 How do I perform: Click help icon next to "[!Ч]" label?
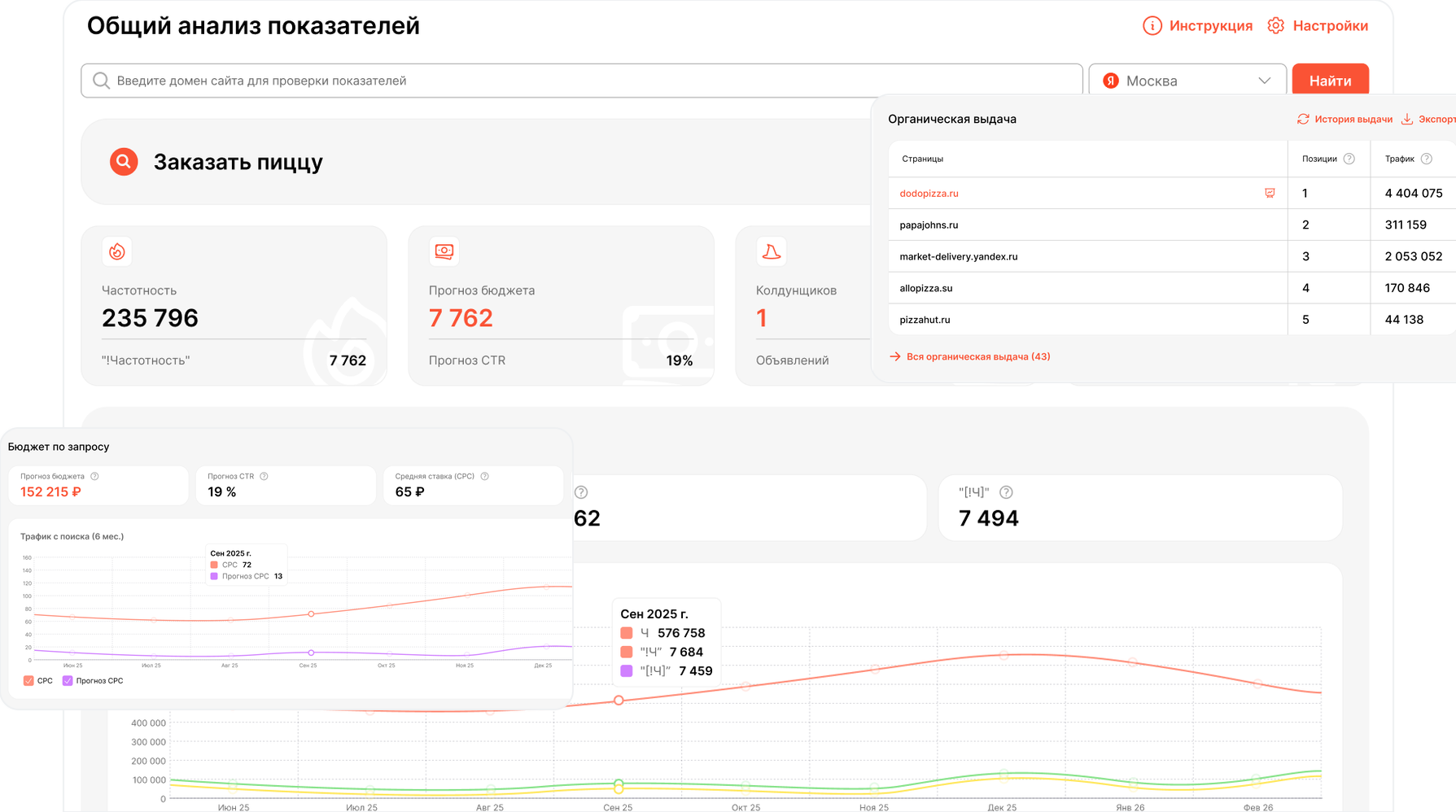click(x=1006, y=492)
